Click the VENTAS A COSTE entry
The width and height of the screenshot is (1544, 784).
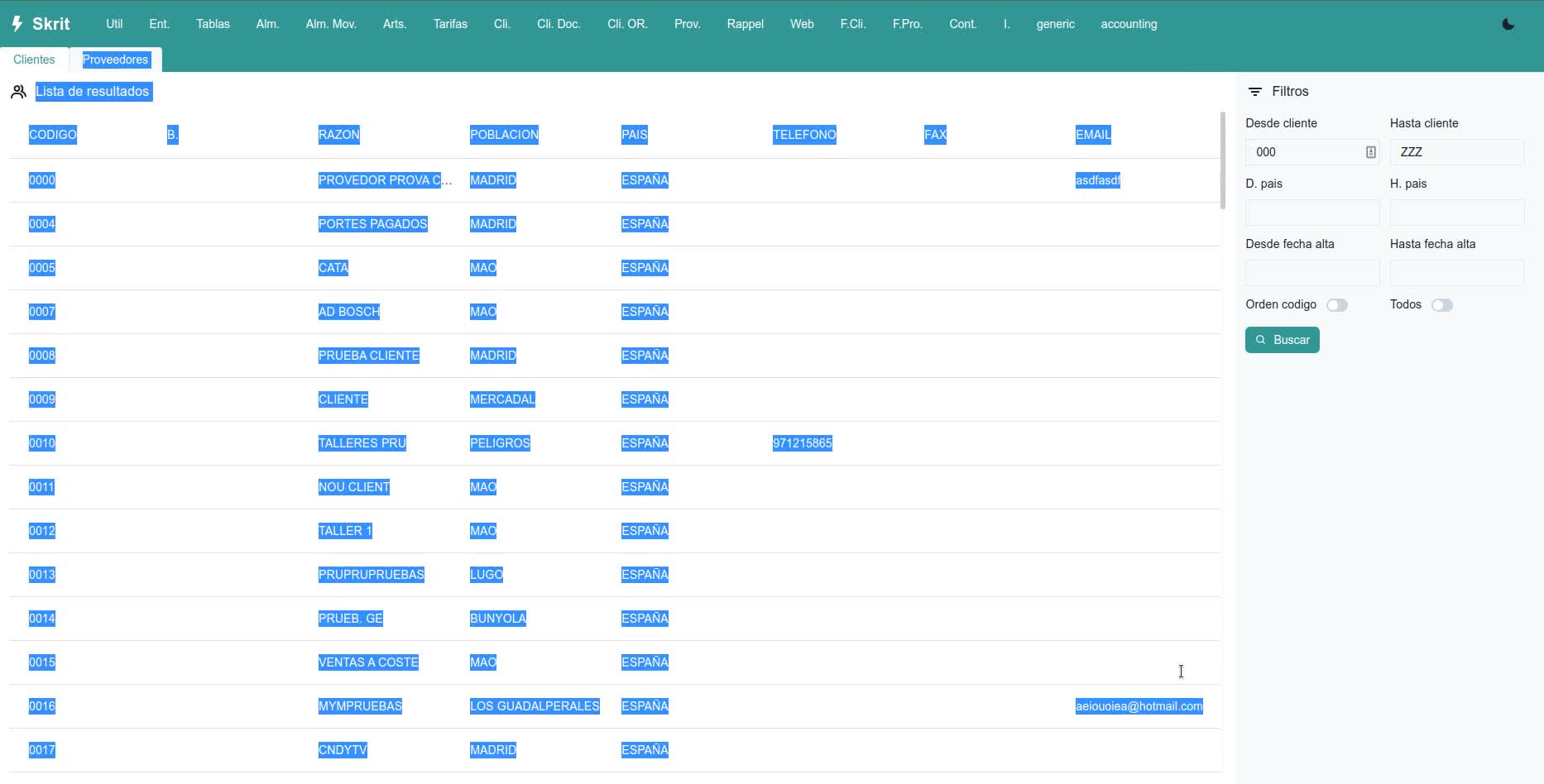point(368,662)
